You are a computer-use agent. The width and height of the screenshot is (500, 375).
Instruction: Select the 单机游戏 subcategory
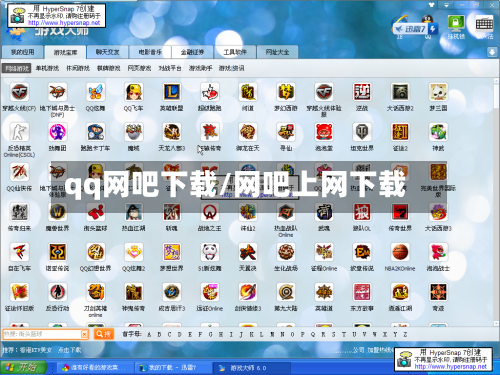tap(47, 68)
